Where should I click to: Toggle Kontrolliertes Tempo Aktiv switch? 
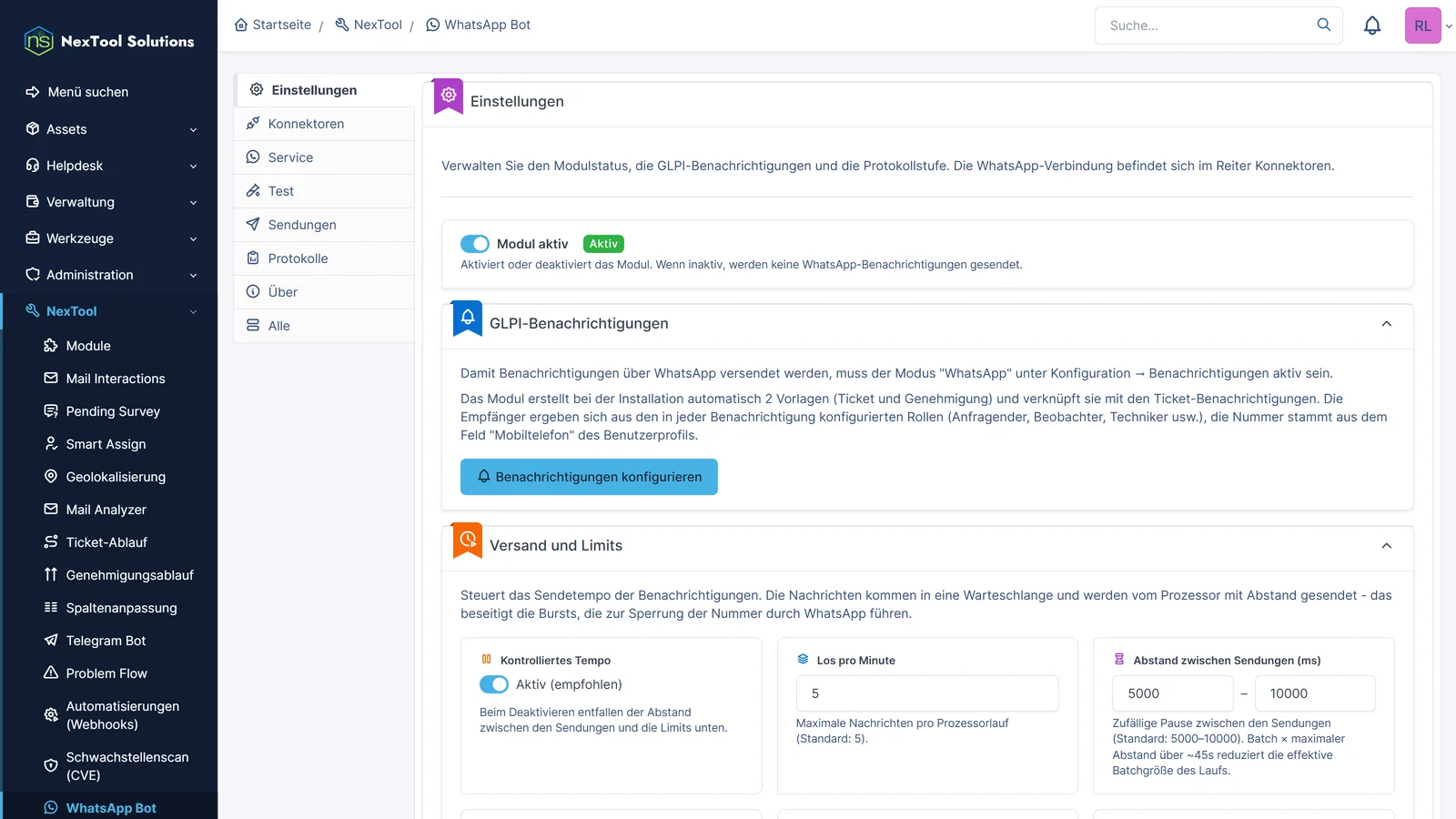point(494,684)
